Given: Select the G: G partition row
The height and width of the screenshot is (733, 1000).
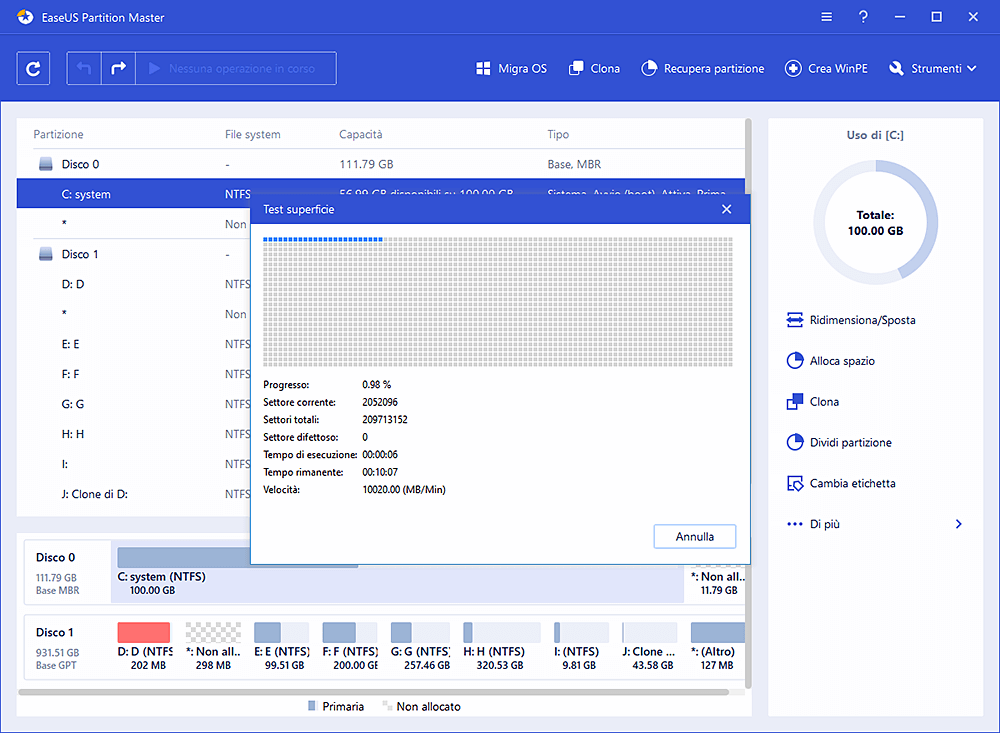Looking at the screenshot, I should click(x=133, y=404).
